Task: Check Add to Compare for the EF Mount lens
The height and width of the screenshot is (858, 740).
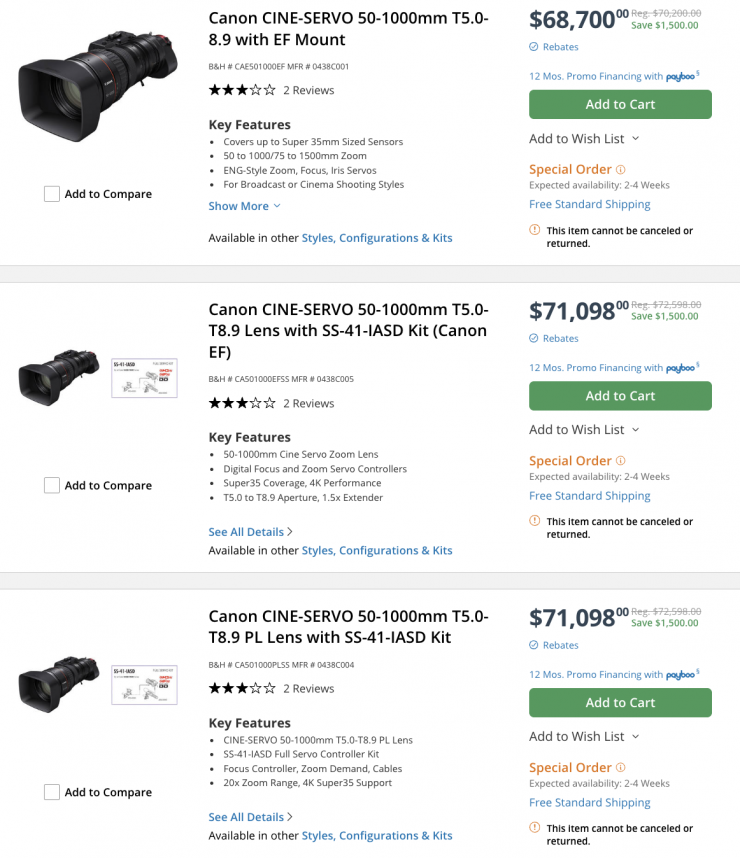Action: (52, 194)
